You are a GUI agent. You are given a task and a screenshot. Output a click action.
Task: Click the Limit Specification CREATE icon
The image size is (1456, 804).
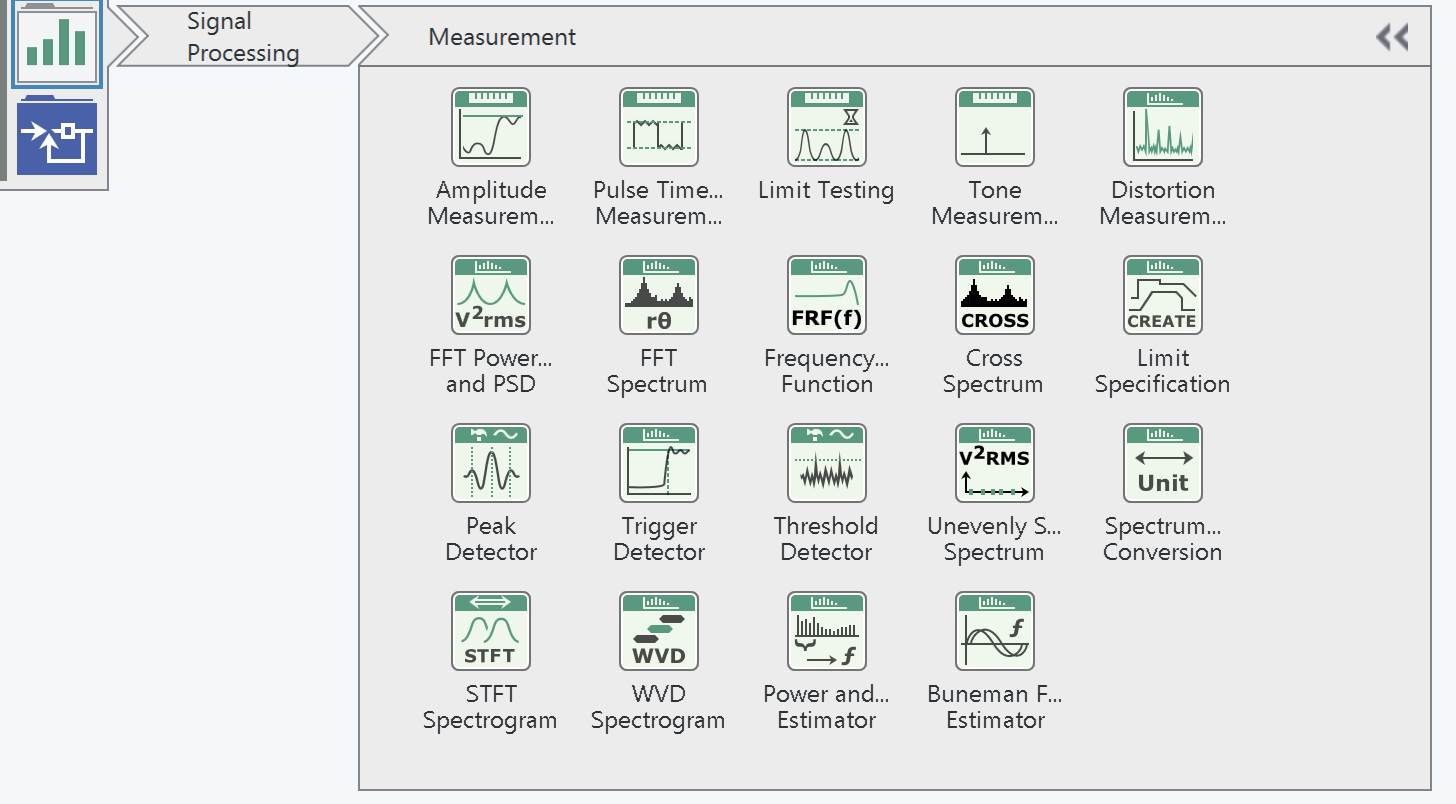(x=1162, y=295)
